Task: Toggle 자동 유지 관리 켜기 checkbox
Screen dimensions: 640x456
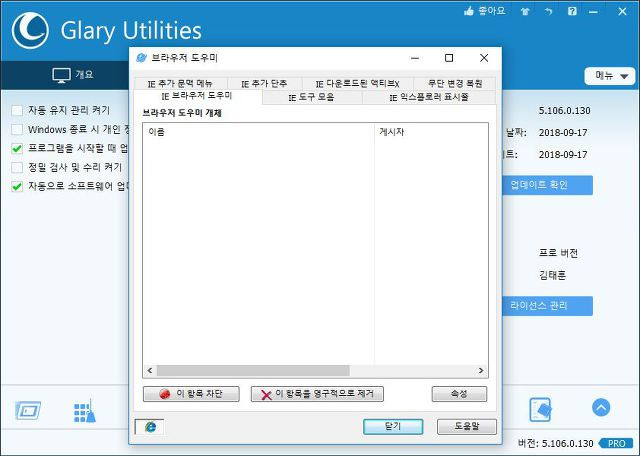Action: [x=17, y=110]
